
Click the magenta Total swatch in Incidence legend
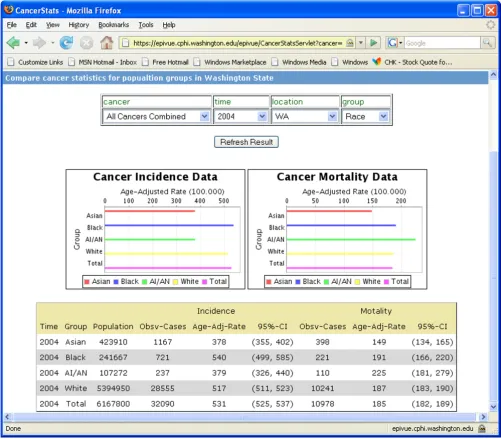tap(204, 282)
